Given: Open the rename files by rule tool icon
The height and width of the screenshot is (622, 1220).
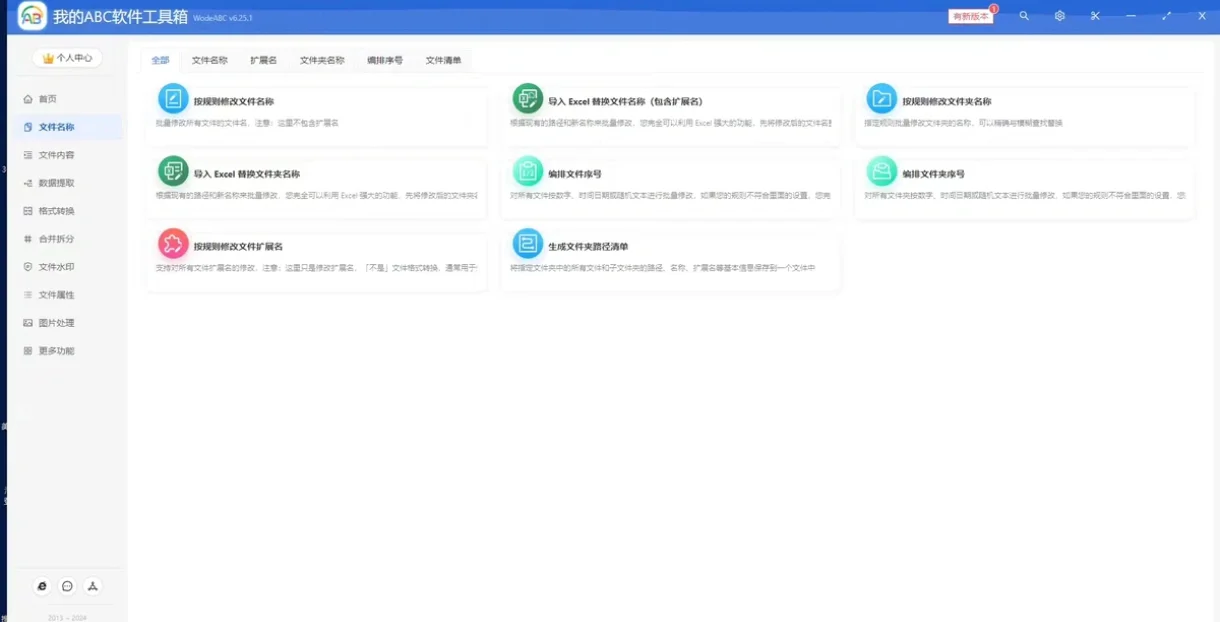Looking at the screenshot, I should pos(173,98).
